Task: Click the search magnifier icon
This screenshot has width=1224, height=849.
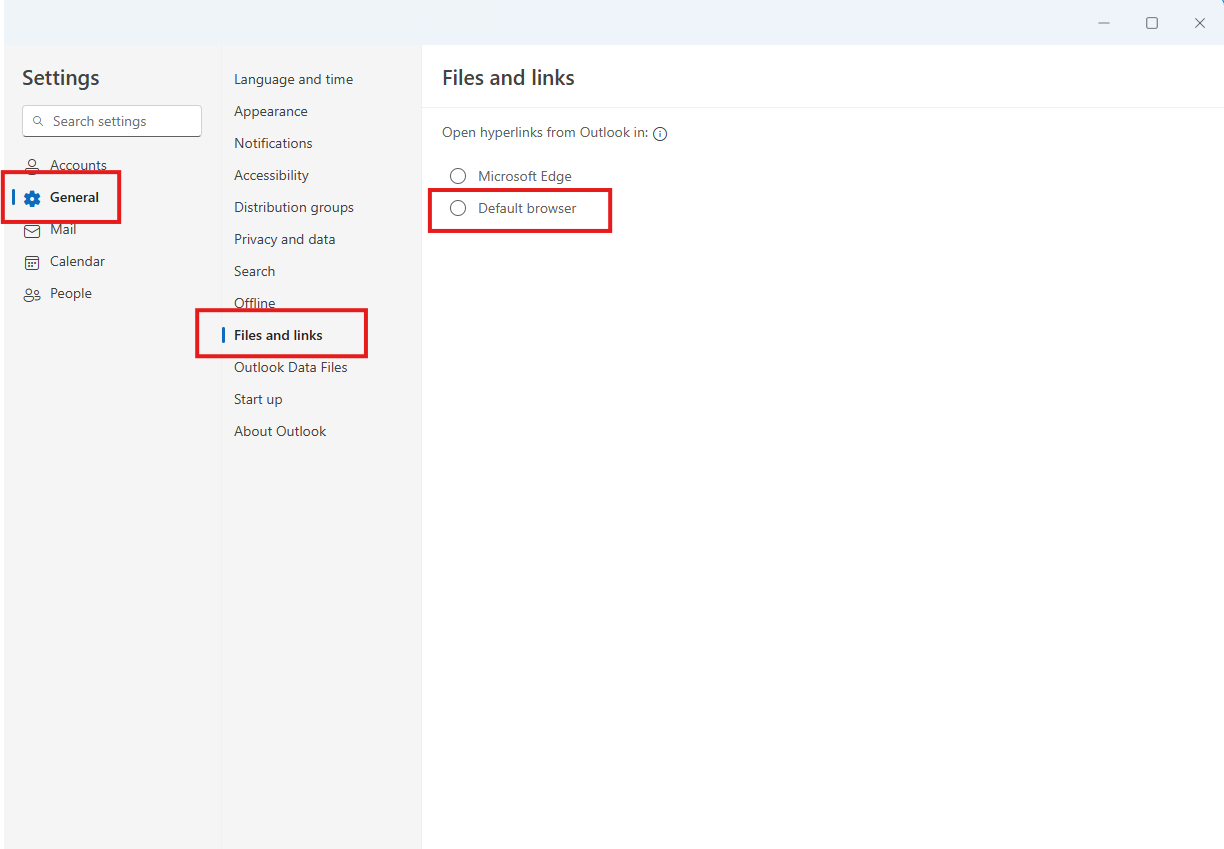Action: pos(38,121)
